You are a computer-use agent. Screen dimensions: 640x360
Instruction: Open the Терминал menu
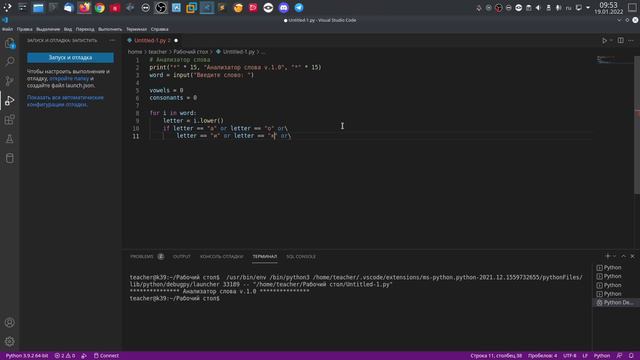tap(136, 29)
